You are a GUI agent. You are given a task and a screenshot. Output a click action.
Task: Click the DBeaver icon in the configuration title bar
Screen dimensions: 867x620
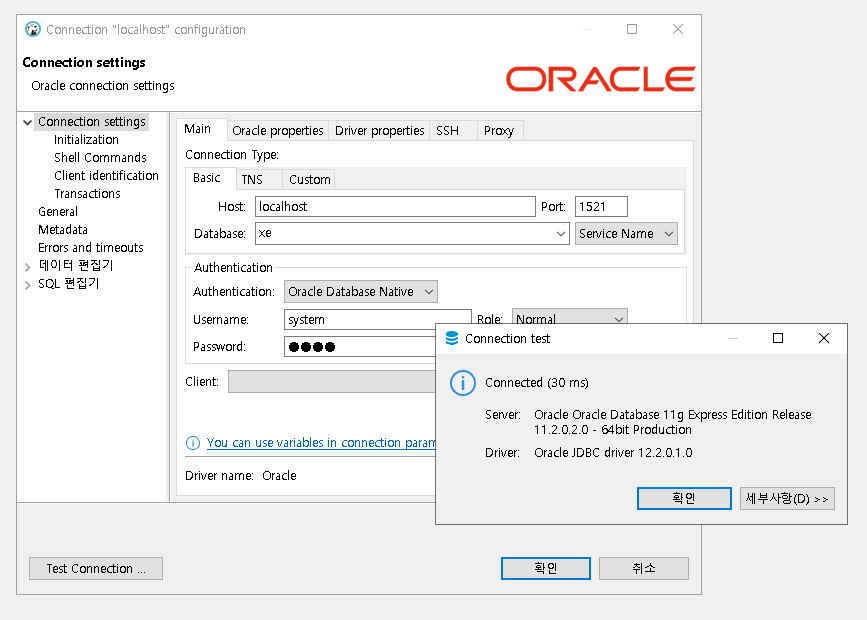point(33,29)
